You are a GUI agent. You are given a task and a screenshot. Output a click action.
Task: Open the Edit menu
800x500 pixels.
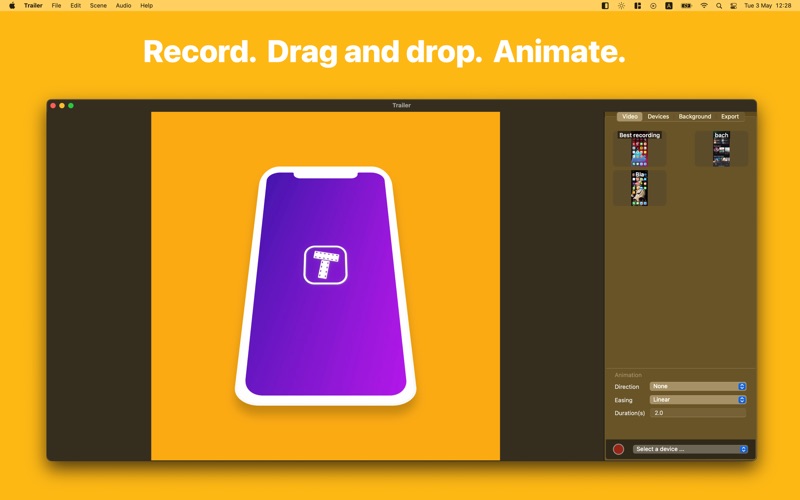point(76,6)
